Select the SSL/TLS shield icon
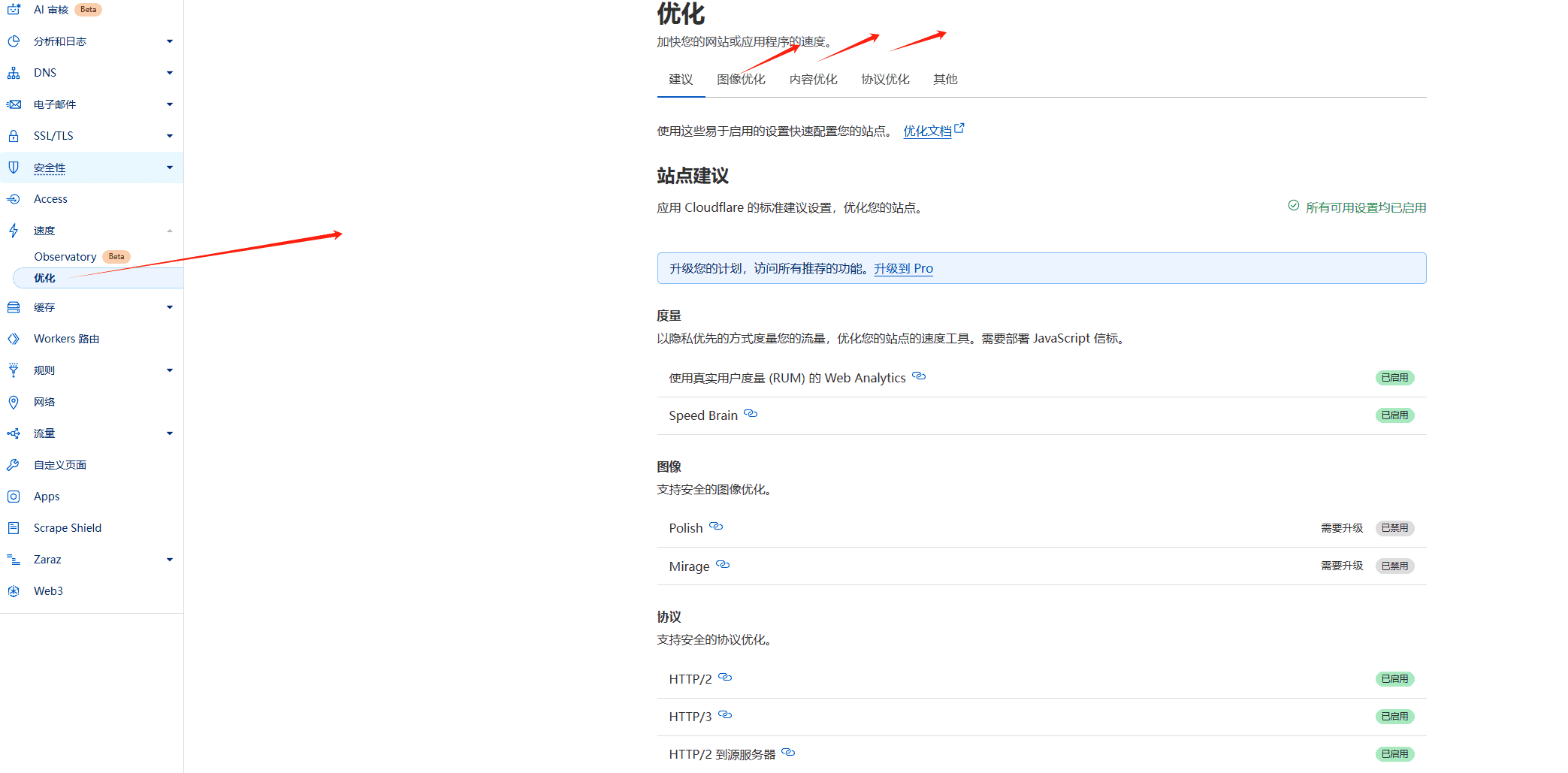Viewport: 1568px width, 773px height. [14, 135]
